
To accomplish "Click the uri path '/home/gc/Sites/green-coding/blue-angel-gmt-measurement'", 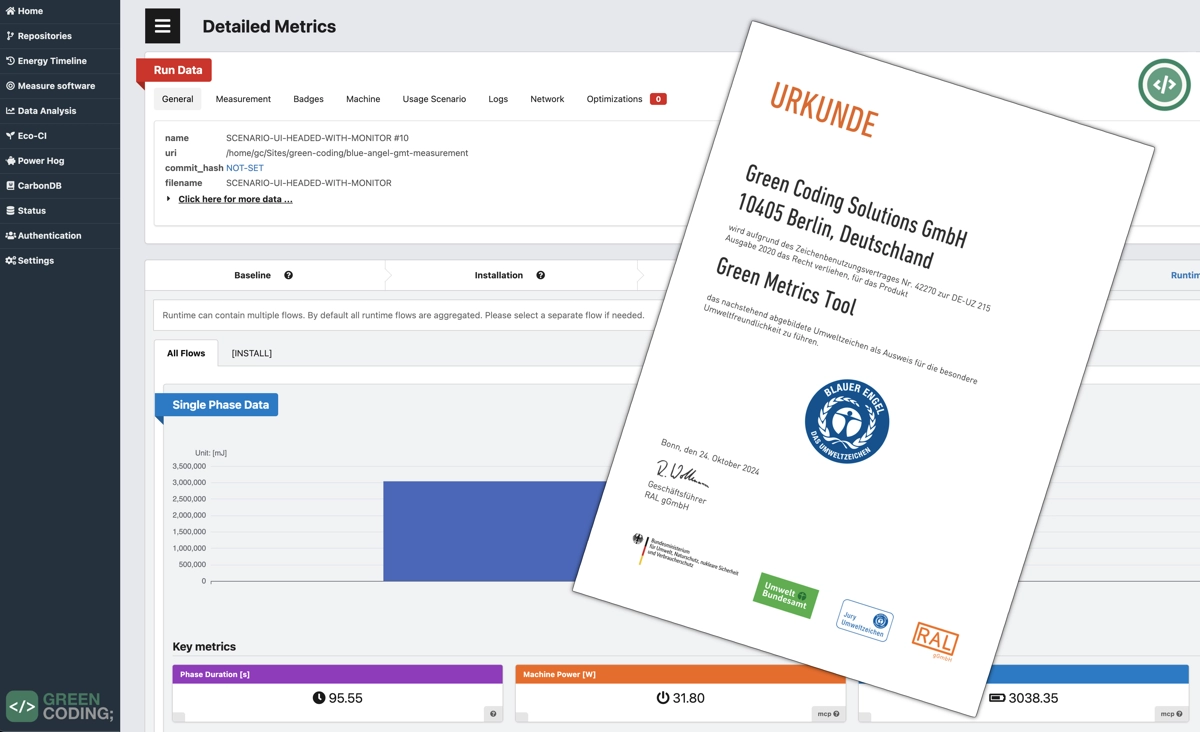I will pos(347,153).
